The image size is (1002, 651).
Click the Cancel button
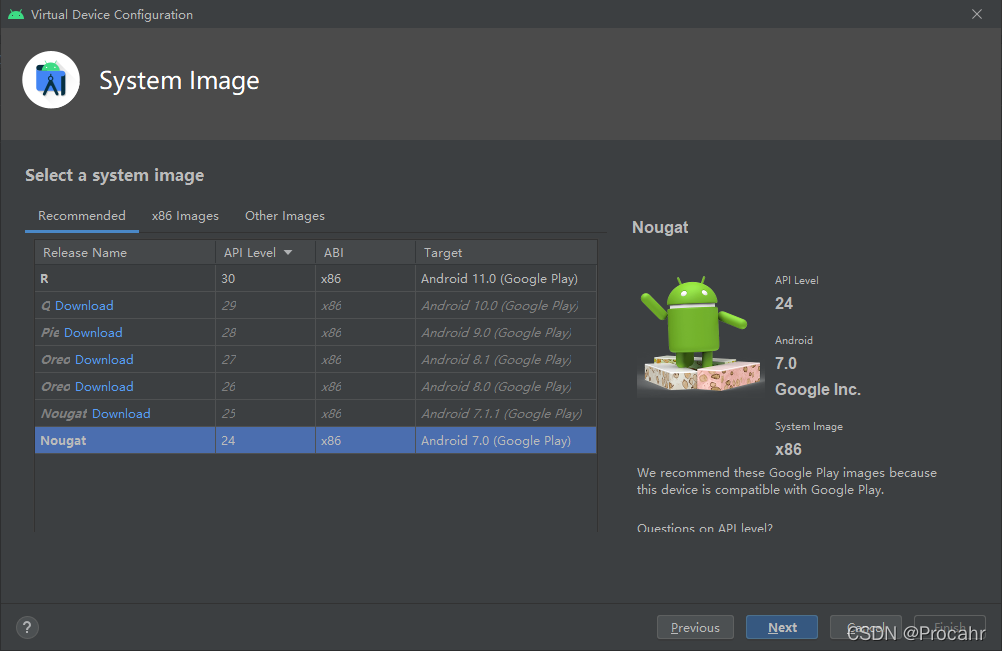[865, 627]
